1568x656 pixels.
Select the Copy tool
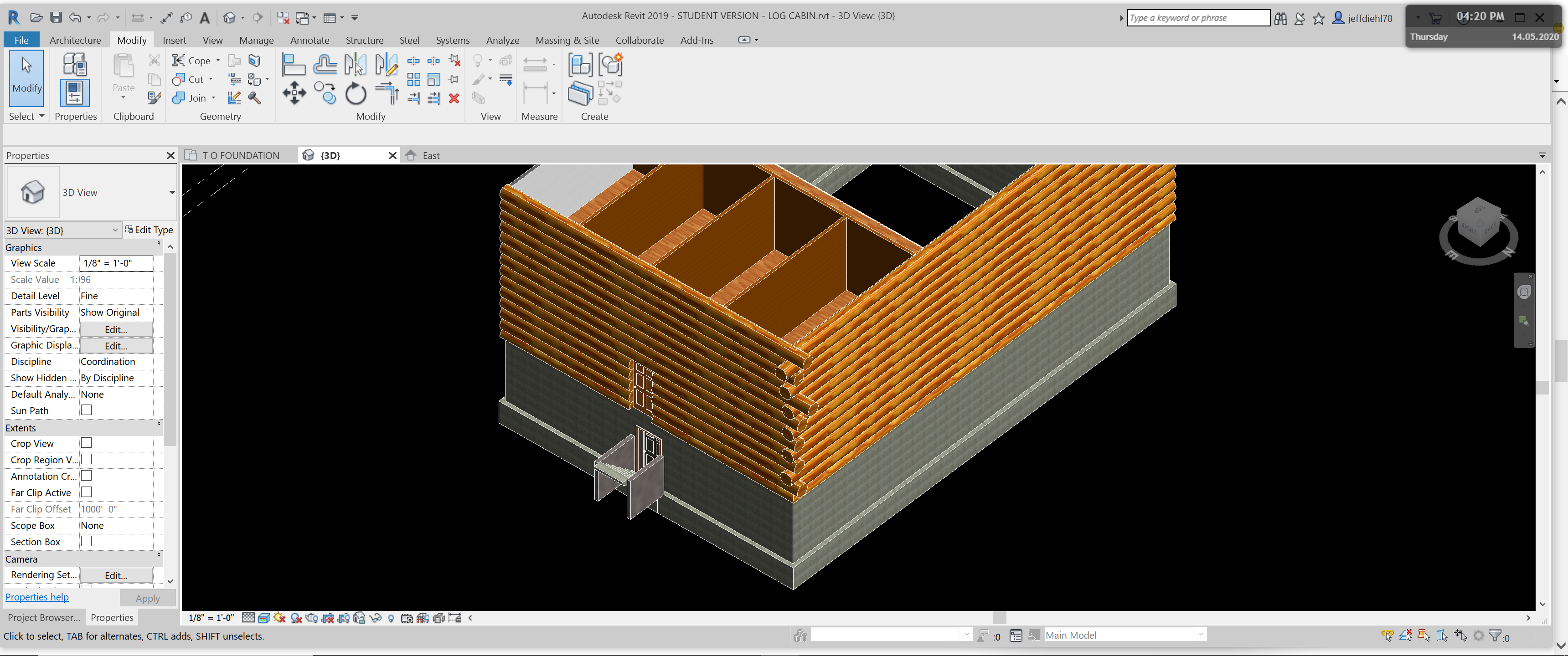tap(325, 93)
